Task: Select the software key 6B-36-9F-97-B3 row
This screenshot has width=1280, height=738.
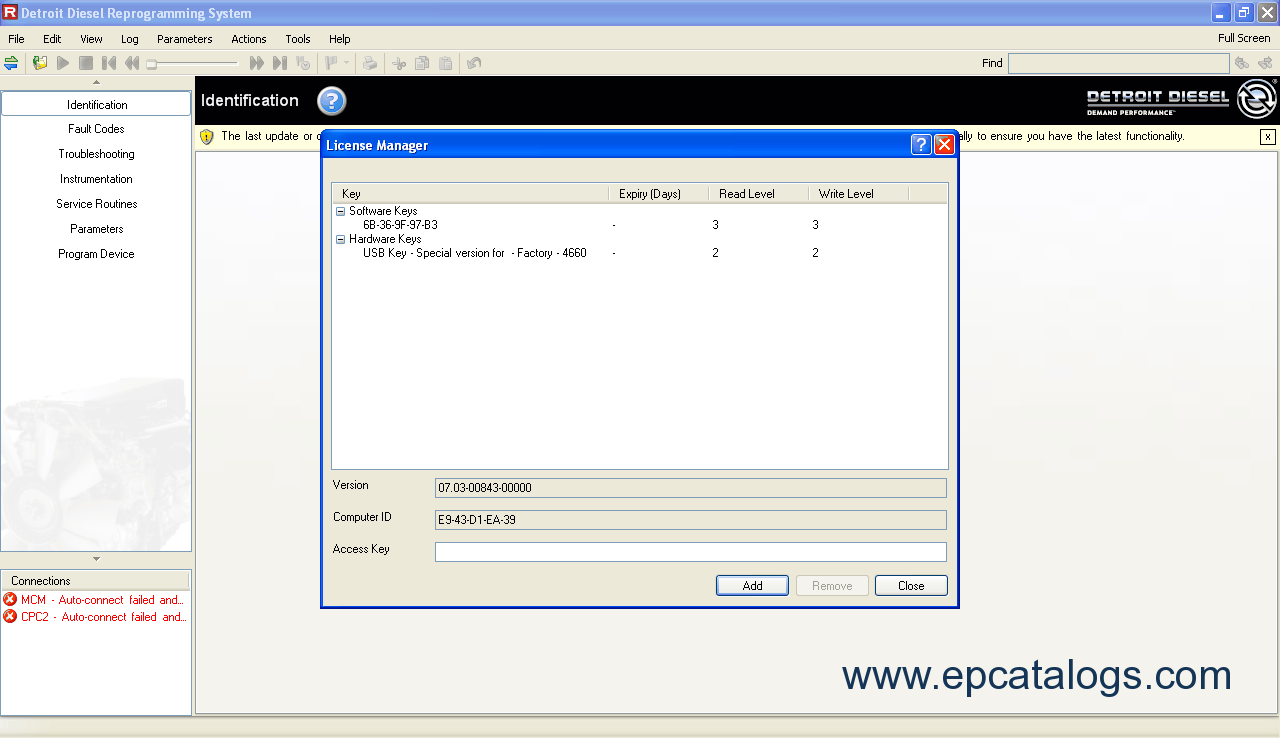Action: click(x=400, y=225)
